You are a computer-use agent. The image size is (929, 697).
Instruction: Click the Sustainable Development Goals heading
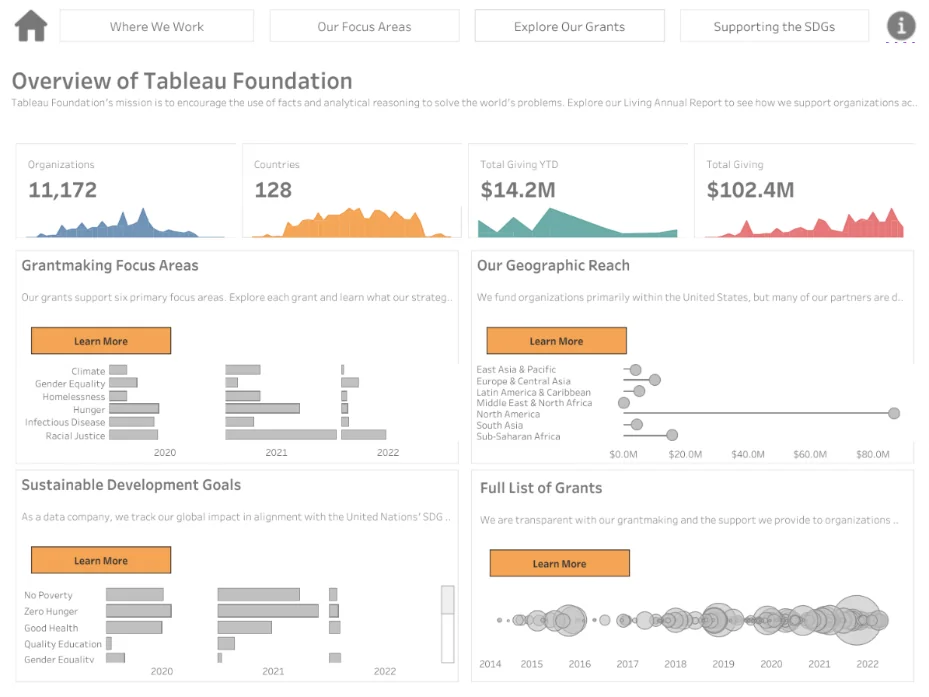tap(131, 485)
